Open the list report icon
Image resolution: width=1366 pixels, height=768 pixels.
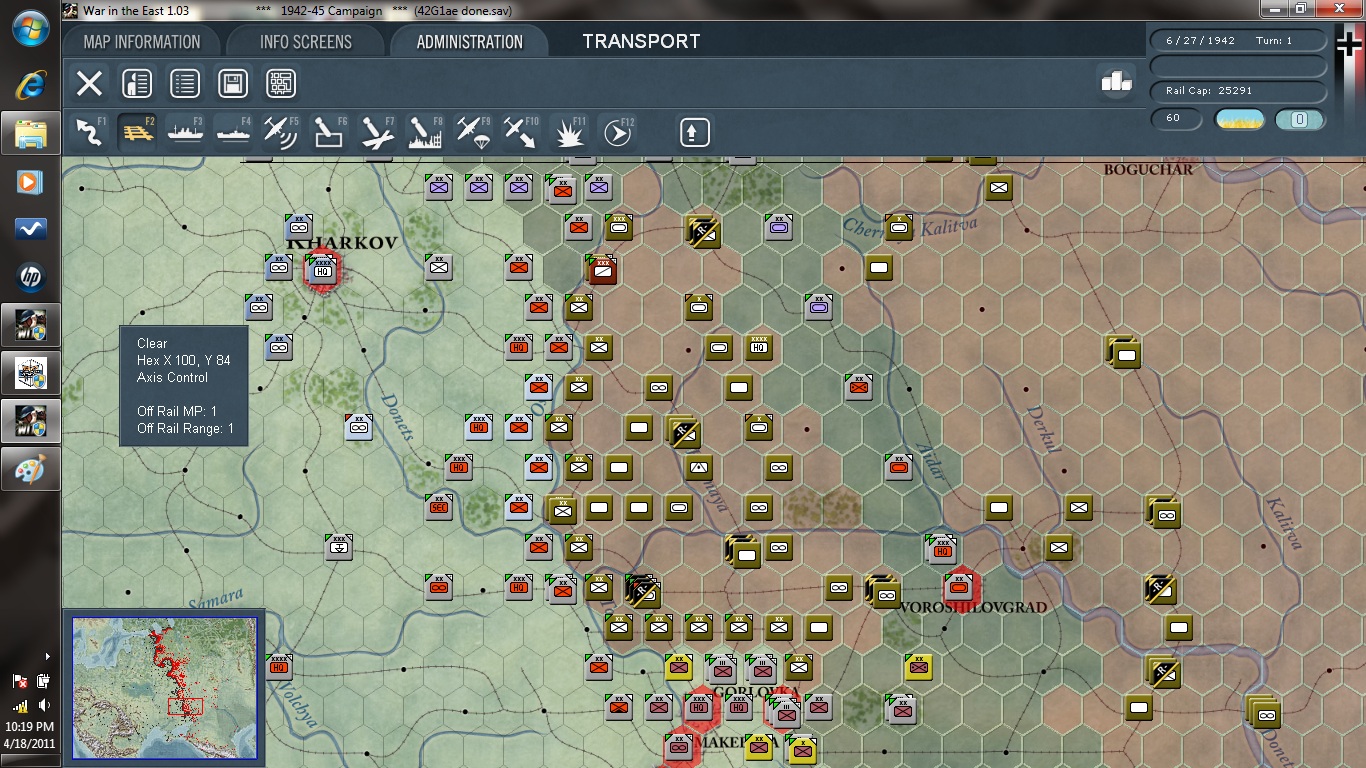185,83
